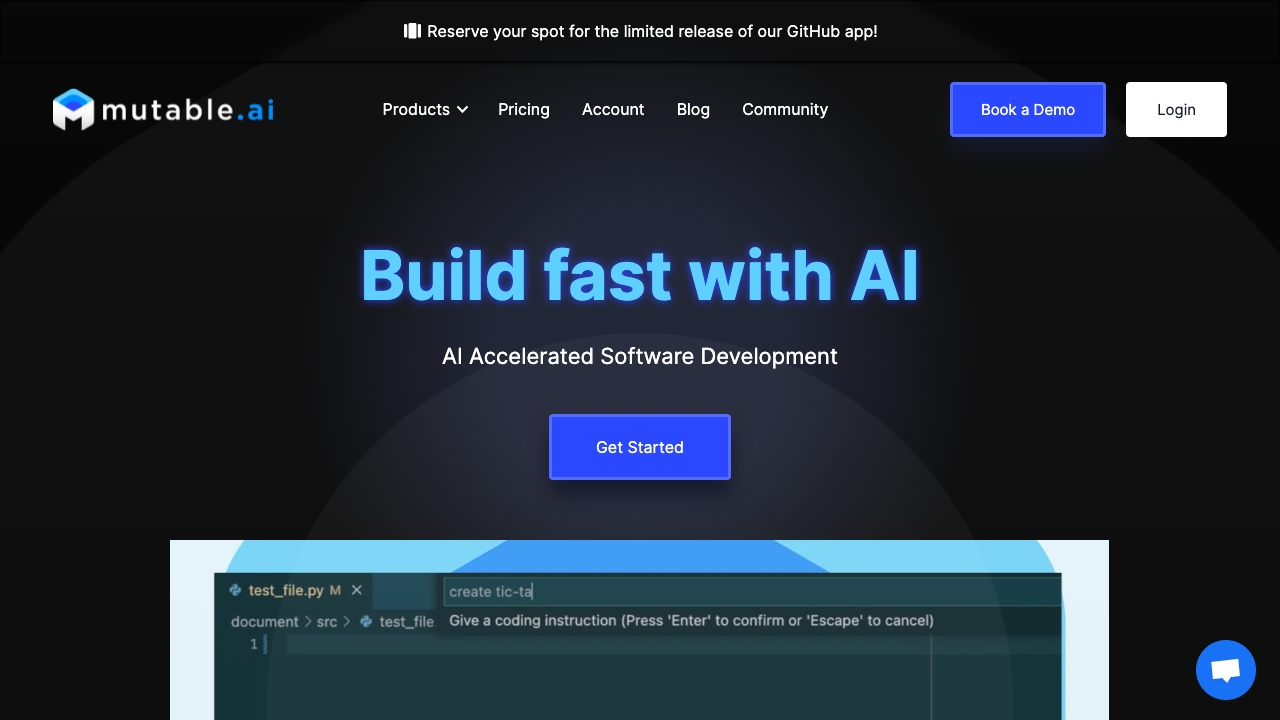1280x720 pixels.
Task: Click the Python icon on the test_file.py tab
Action: 233,590
